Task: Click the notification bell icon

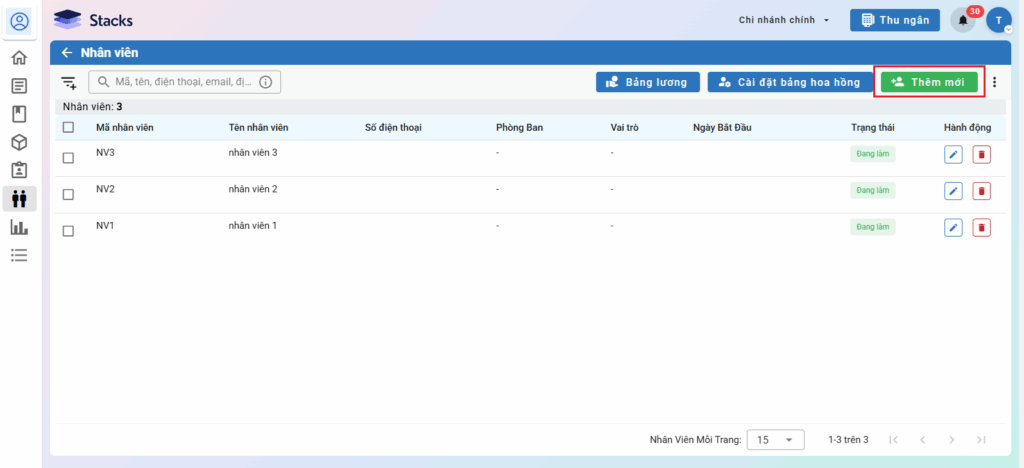Action: pyautogui.click(x=963, y=20)
